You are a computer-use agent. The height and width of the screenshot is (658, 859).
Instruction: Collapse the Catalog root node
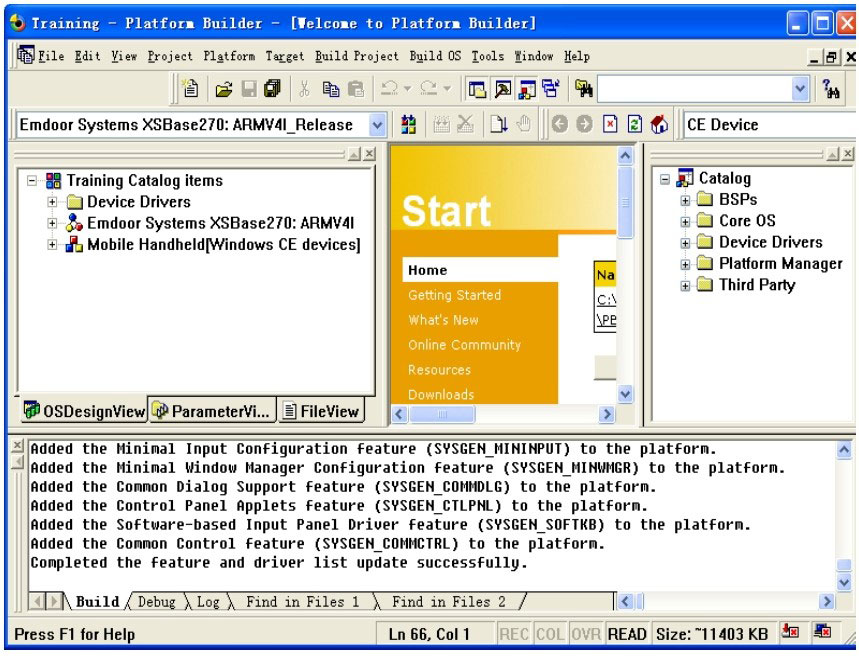pyautogui.click(x=665, y=179)
